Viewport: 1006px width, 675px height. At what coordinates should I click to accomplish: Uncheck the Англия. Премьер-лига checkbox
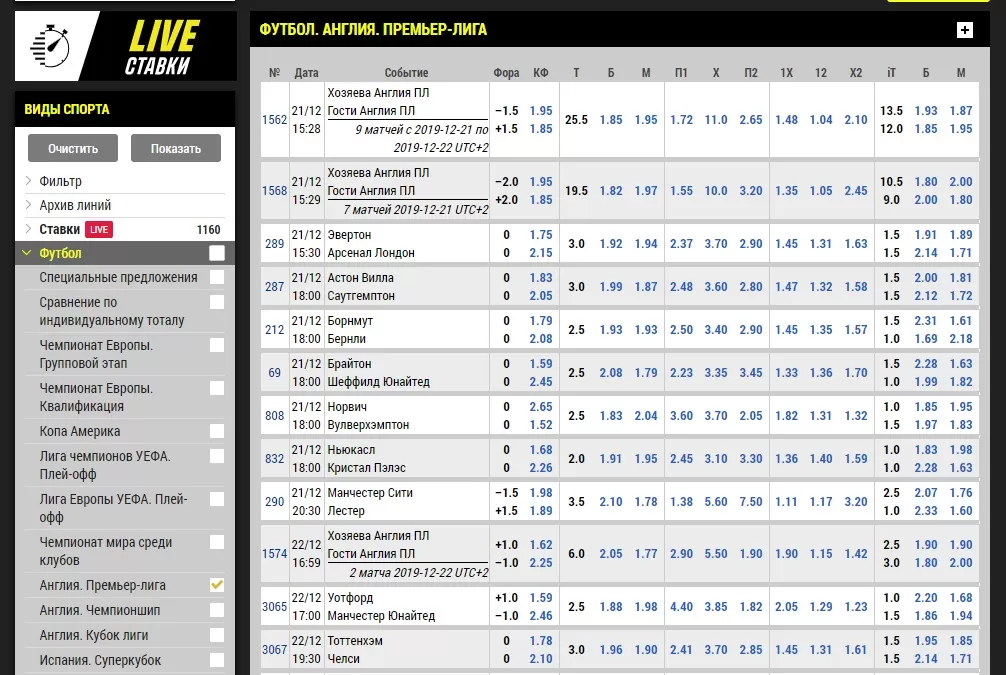[x=217, y=585]
